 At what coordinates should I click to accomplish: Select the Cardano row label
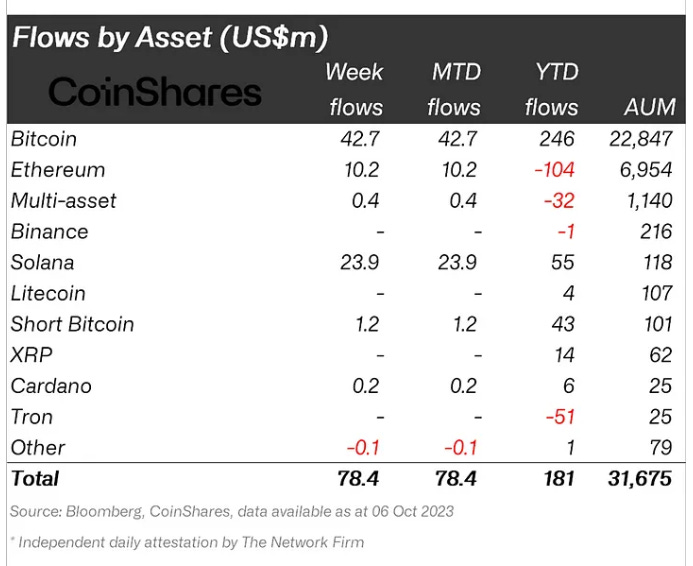51,386
